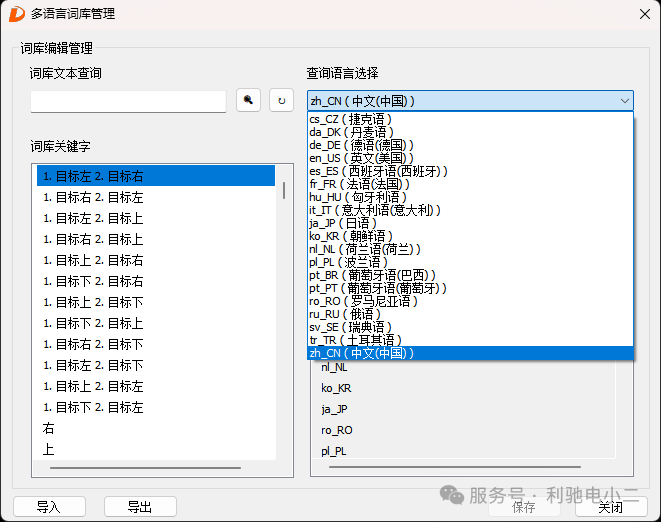Image resolution: width=661 pixels, height=522 pixels.
Task: Select row "1. 目标上 2. 目标左"
Action: click(x=156, y=386)
